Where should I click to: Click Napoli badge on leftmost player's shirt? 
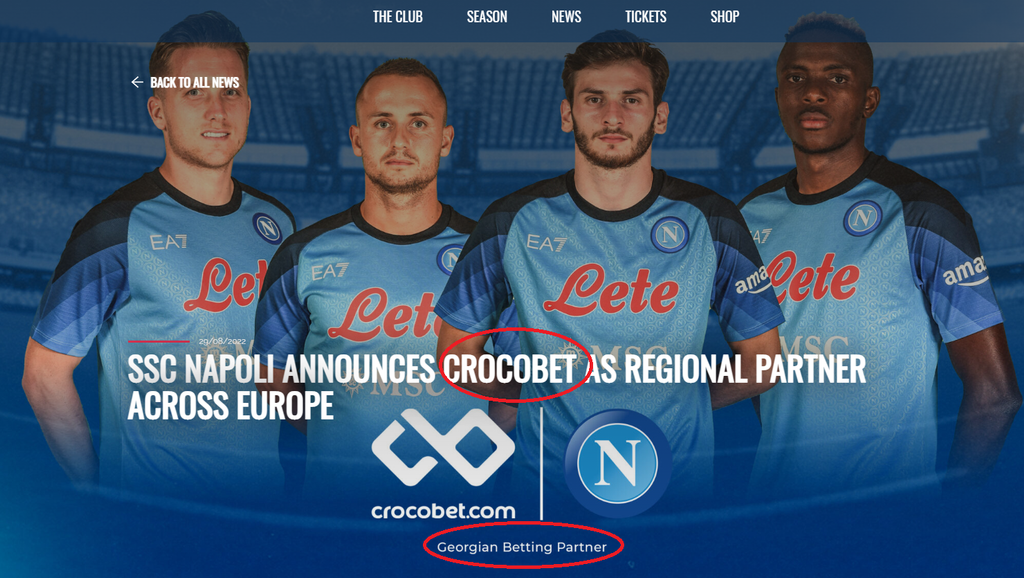[267, 229]
